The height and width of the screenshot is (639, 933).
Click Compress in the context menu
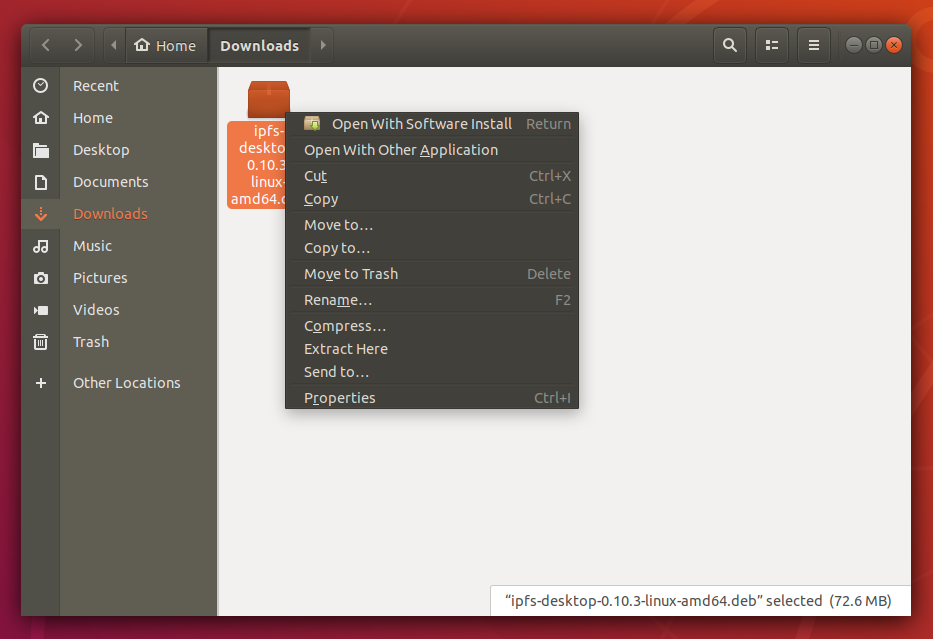pos(345,325)
